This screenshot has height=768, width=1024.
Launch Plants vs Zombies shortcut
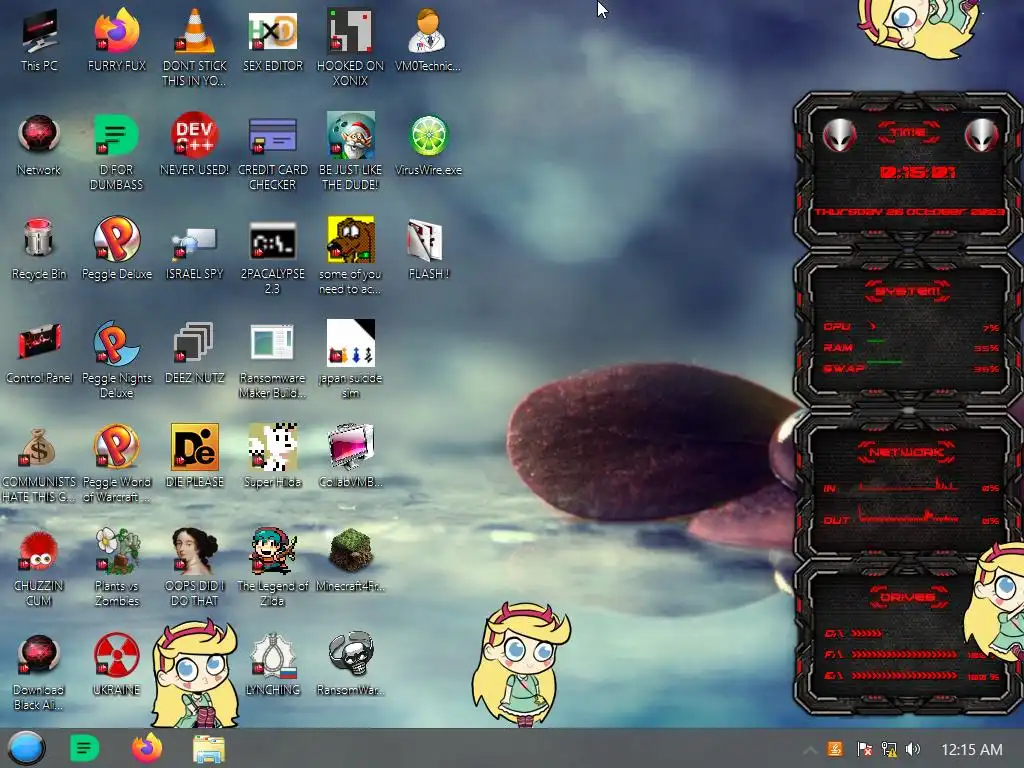point(117,567)
